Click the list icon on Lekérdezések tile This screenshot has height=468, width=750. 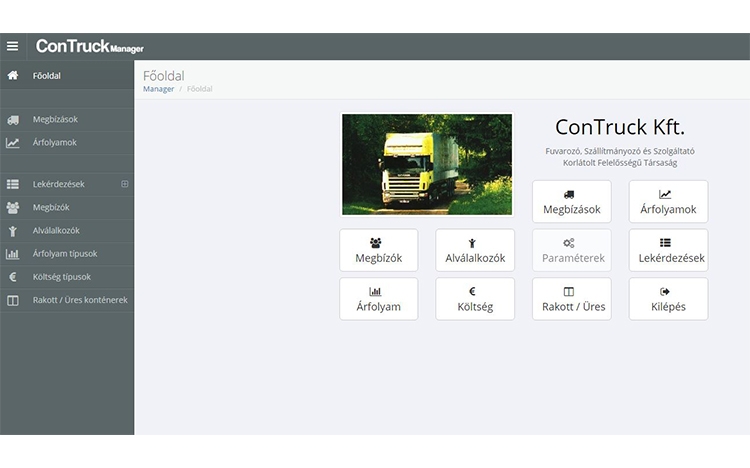pos(666,243)
